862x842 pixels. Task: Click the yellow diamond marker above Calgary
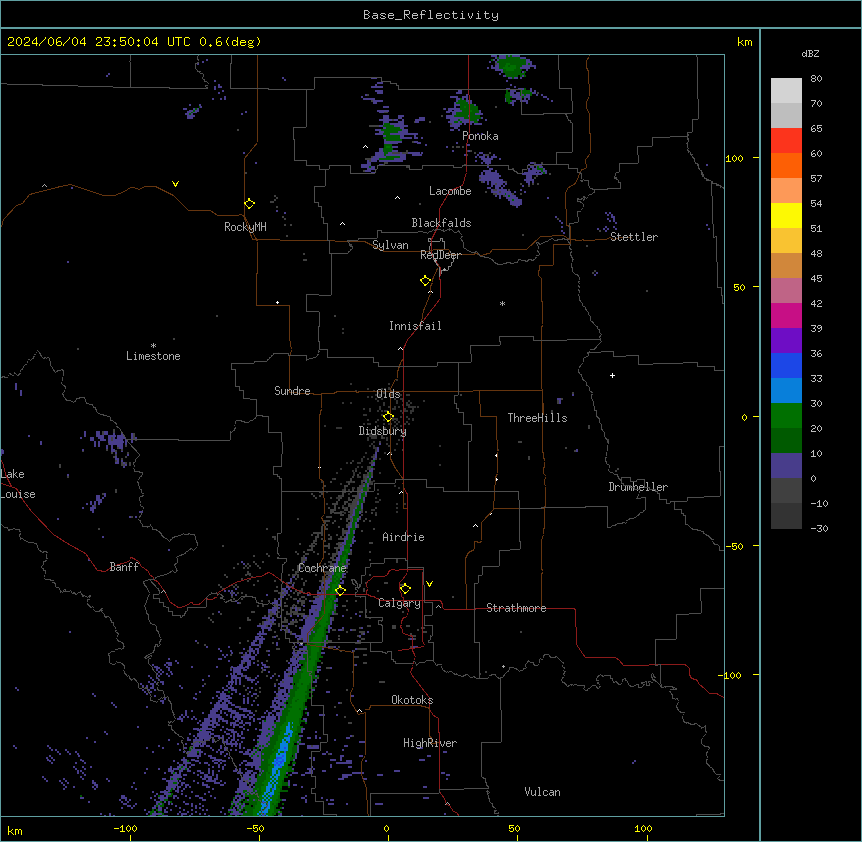pyautogui.click(x=405, y=589)
